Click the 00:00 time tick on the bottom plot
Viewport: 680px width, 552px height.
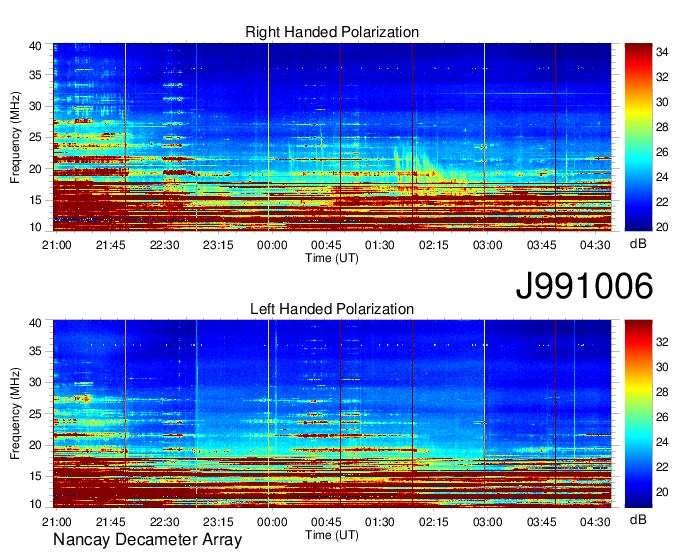click(x=272, y=522)
